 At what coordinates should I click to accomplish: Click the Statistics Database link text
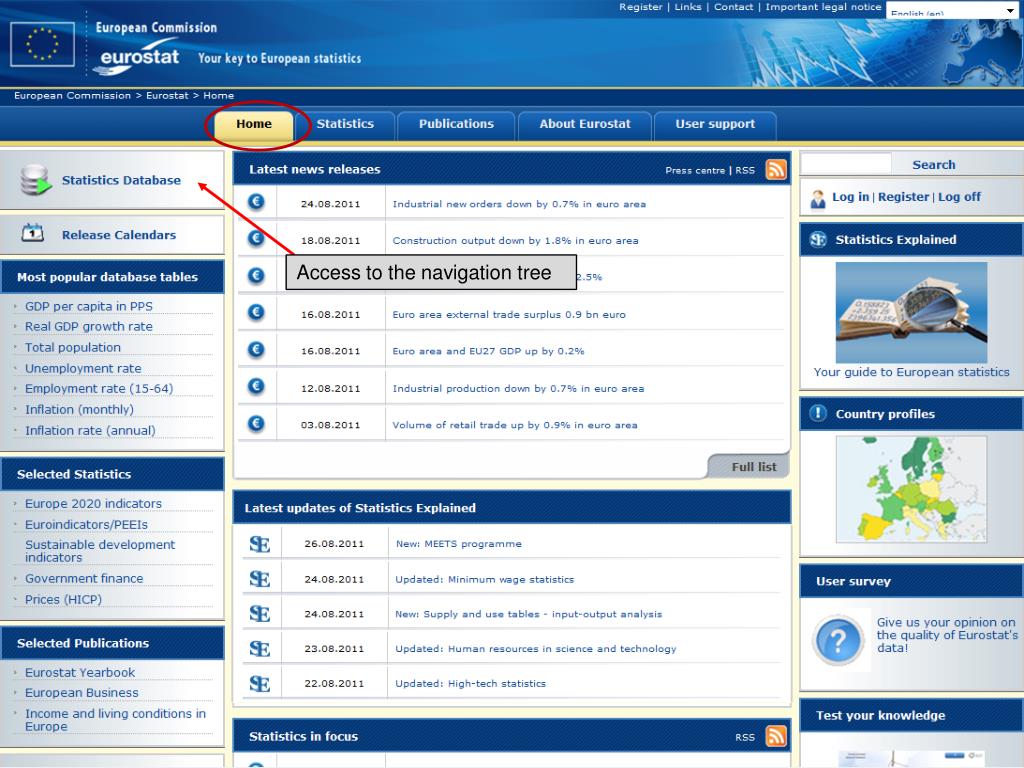(121, 180)
